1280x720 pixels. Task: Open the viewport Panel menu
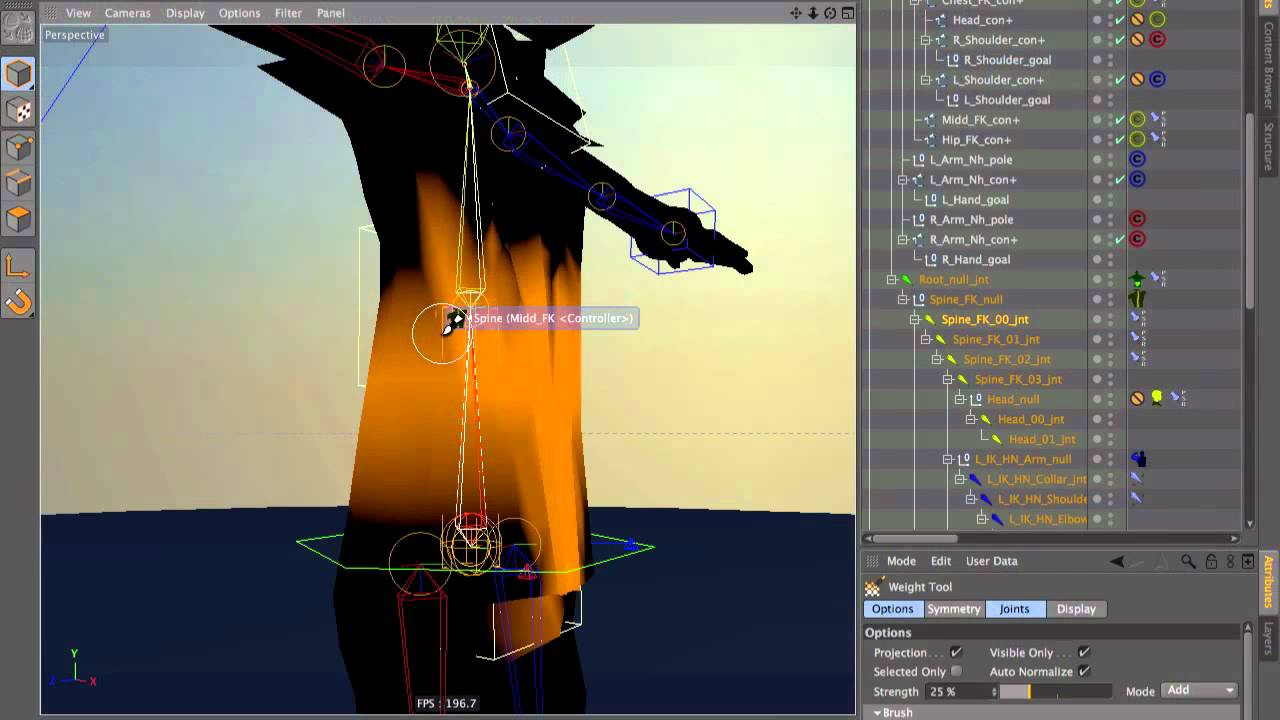pos(331,13)
